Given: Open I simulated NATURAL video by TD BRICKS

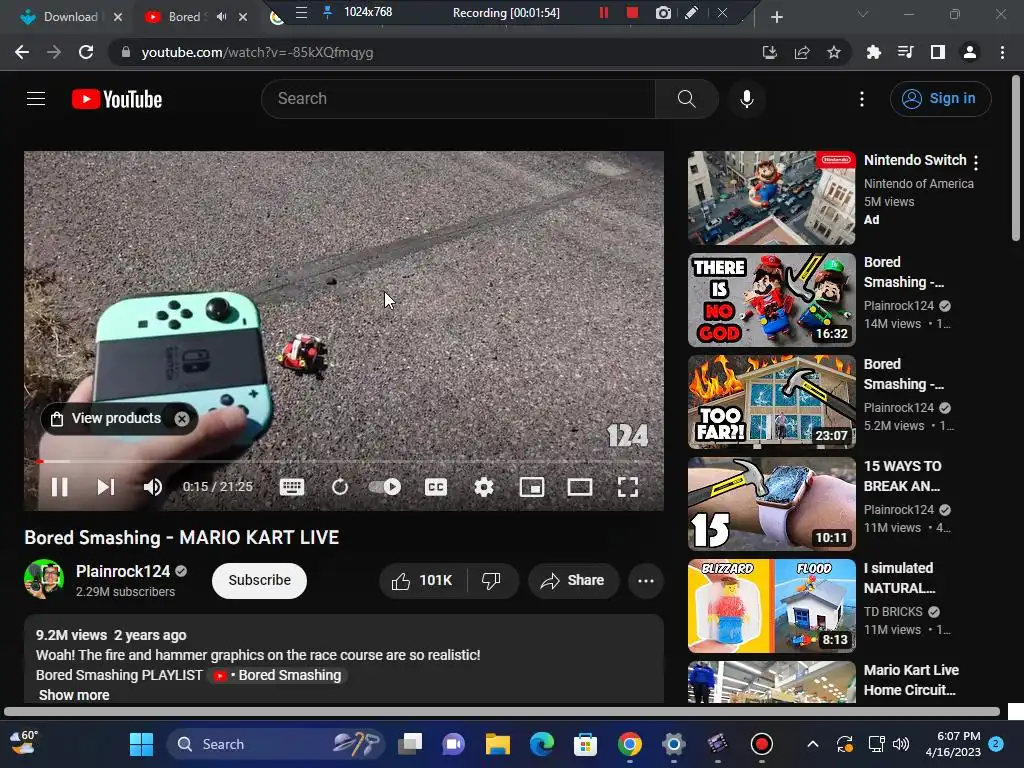Looking at the screenshot, I should pyautogui.click(x=771, y=605).
